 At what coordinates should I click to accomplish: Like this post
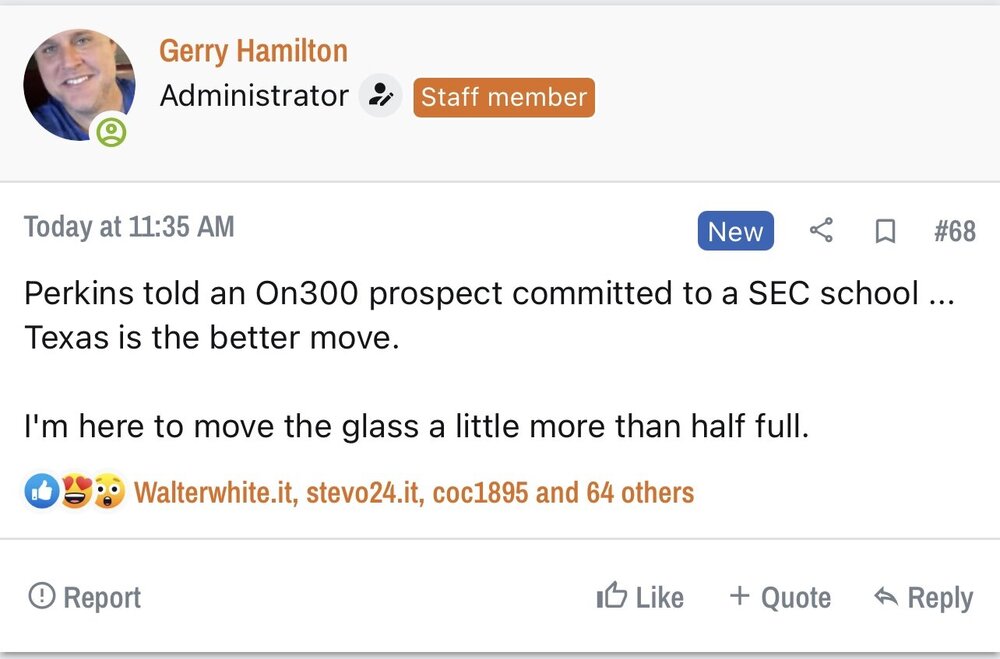[x=640, y=597]
